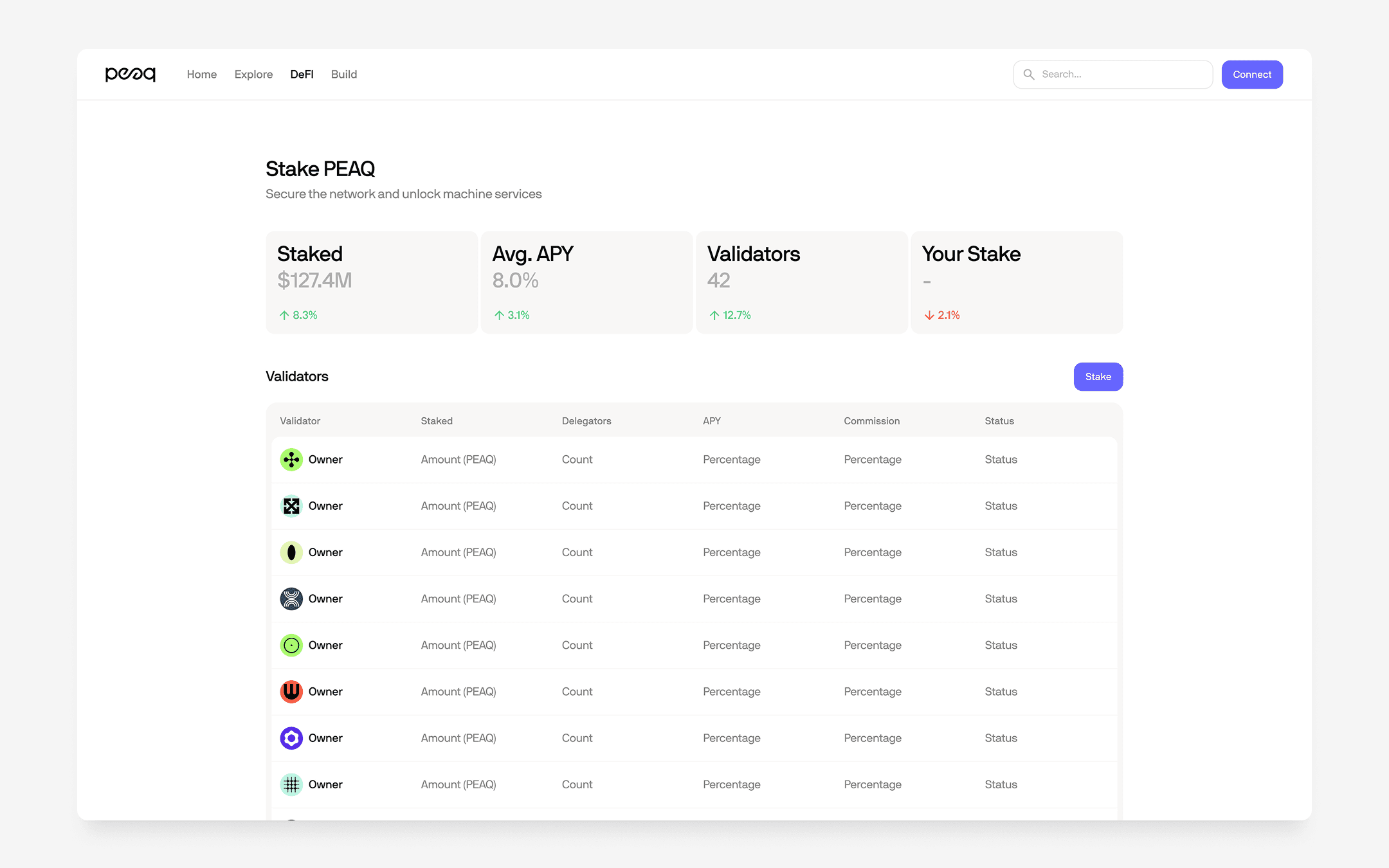This screenshot has width=1389, height=868.
Task: Sort by the Staked column header
Action: click(437, 421)
